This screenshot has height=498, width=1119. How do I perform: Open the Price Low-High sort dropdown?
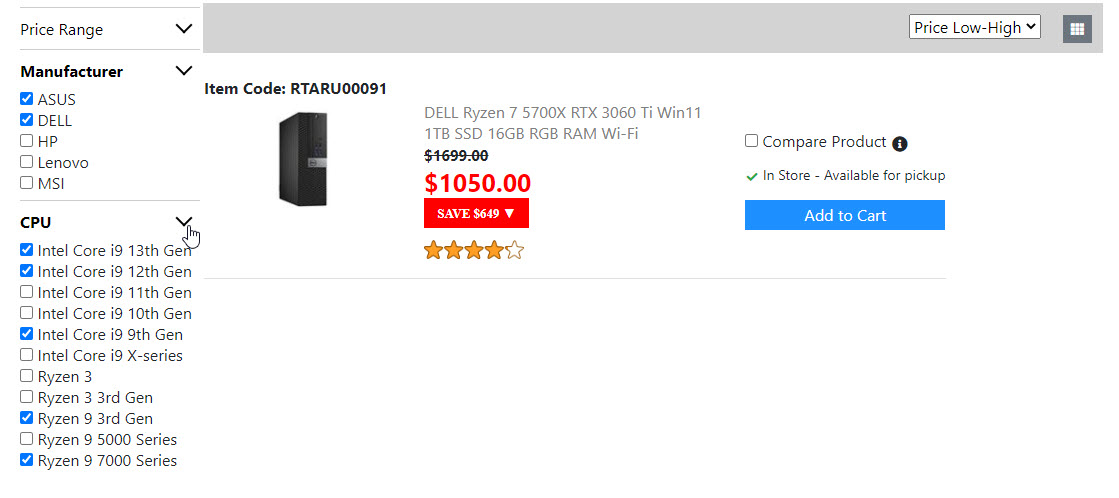pyautogui.click(x=974, y=28)
